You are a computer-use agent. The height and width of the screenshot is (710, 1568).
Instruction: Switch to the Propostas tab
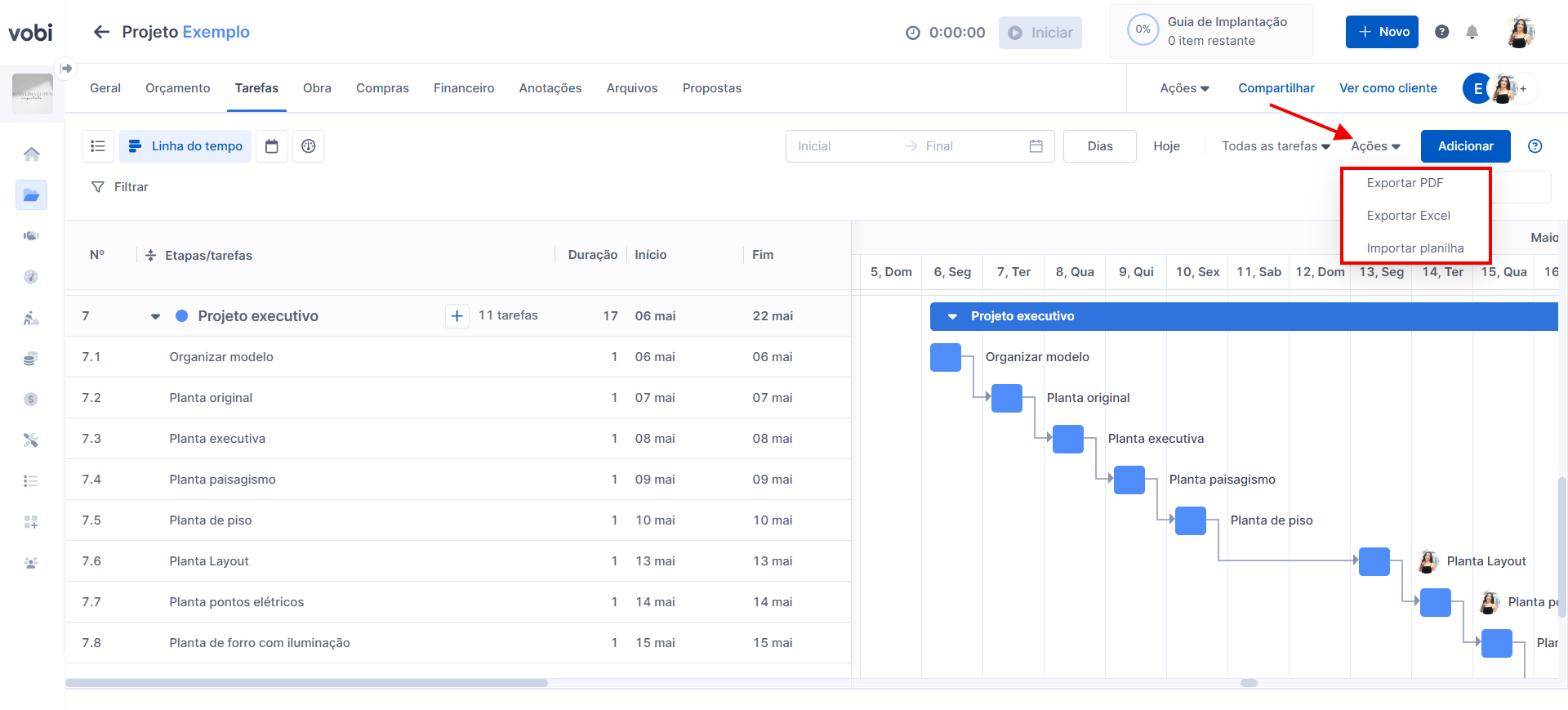click(x=712, y=88)
